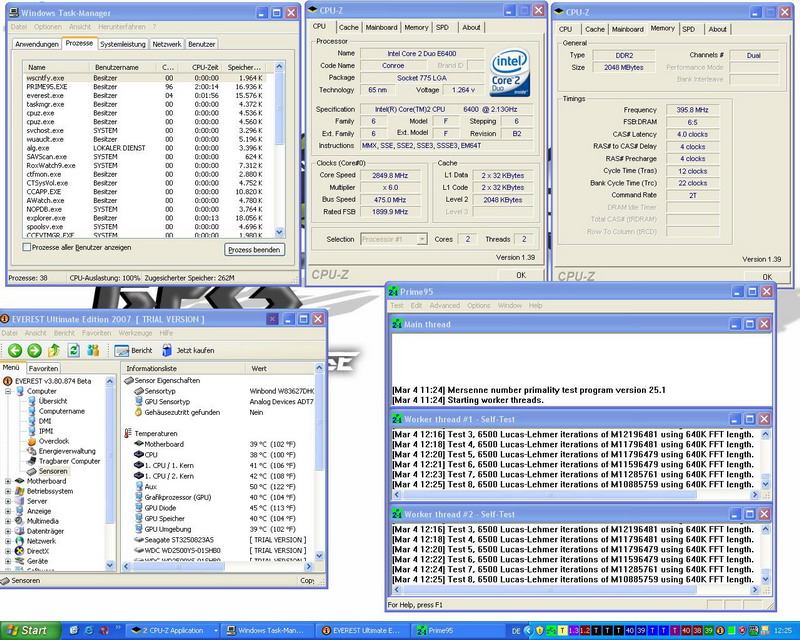Viewport: 800px width, 640px height.
Task: Select Overclock in the EVEREST tree
Action: click(x=54, y=441)
